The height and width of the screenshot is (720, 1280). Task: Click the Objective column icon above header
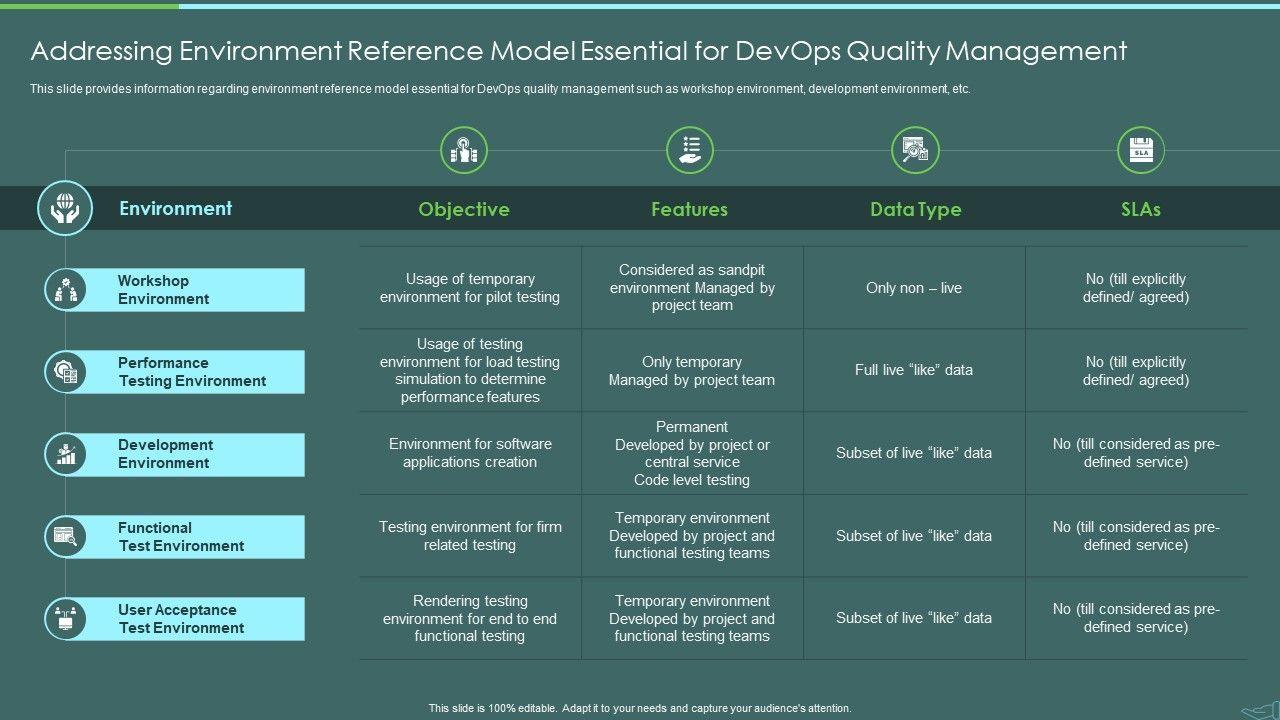point(464,151)
